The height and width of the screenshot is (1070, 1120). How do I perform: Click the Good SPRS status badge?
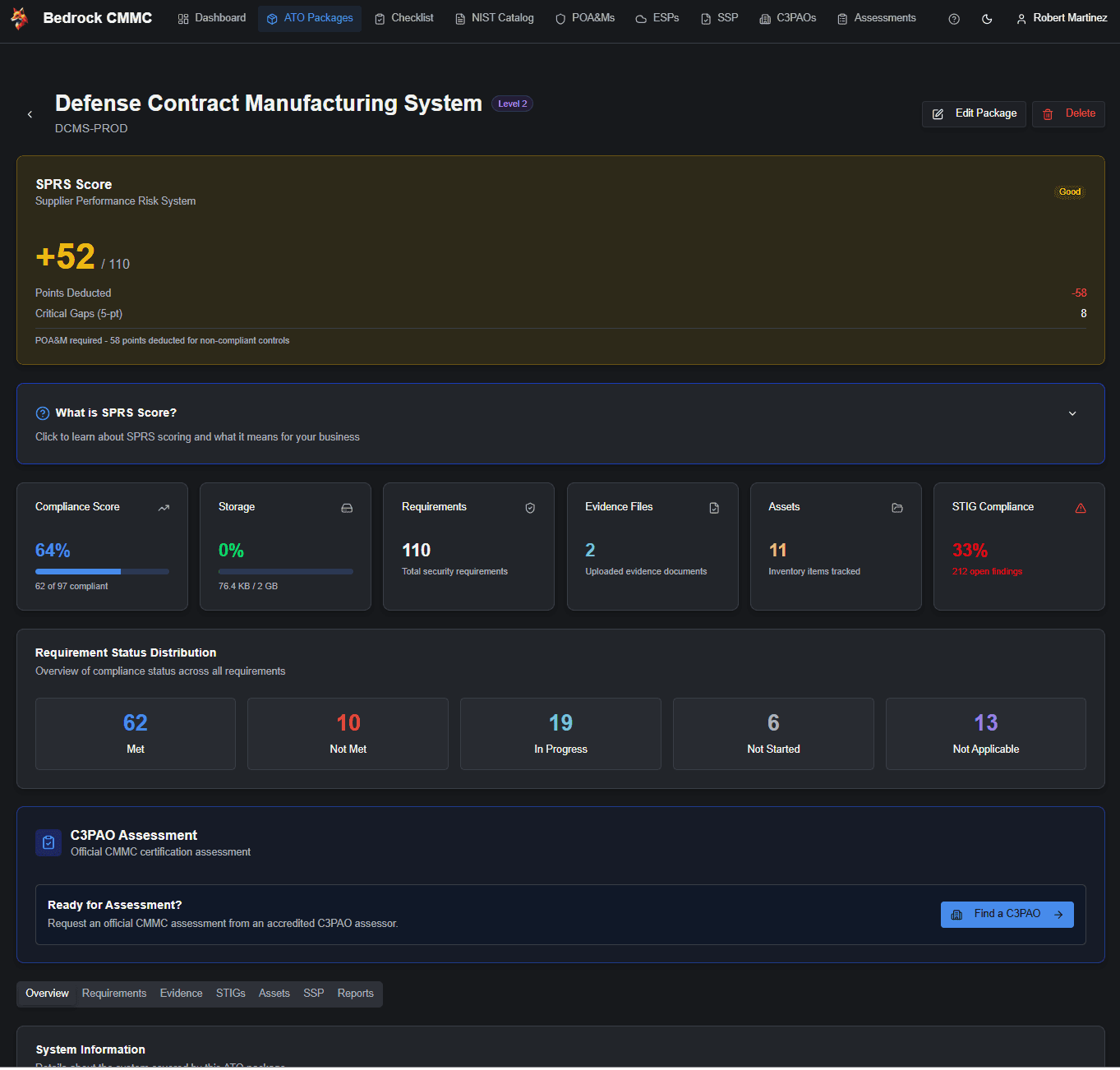pyautogui.click(x=1070, y=191)
